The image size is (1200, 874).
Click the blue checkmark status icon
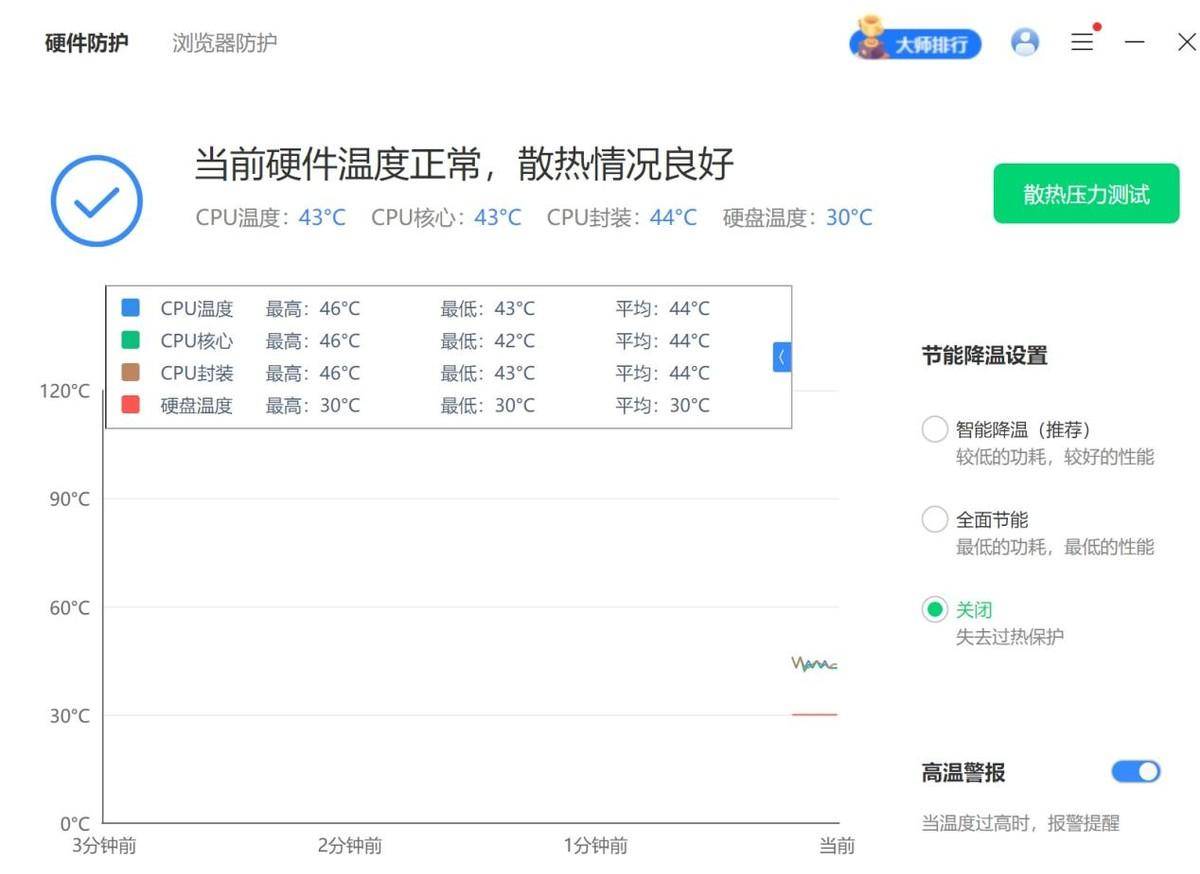(x=96, y=199)
